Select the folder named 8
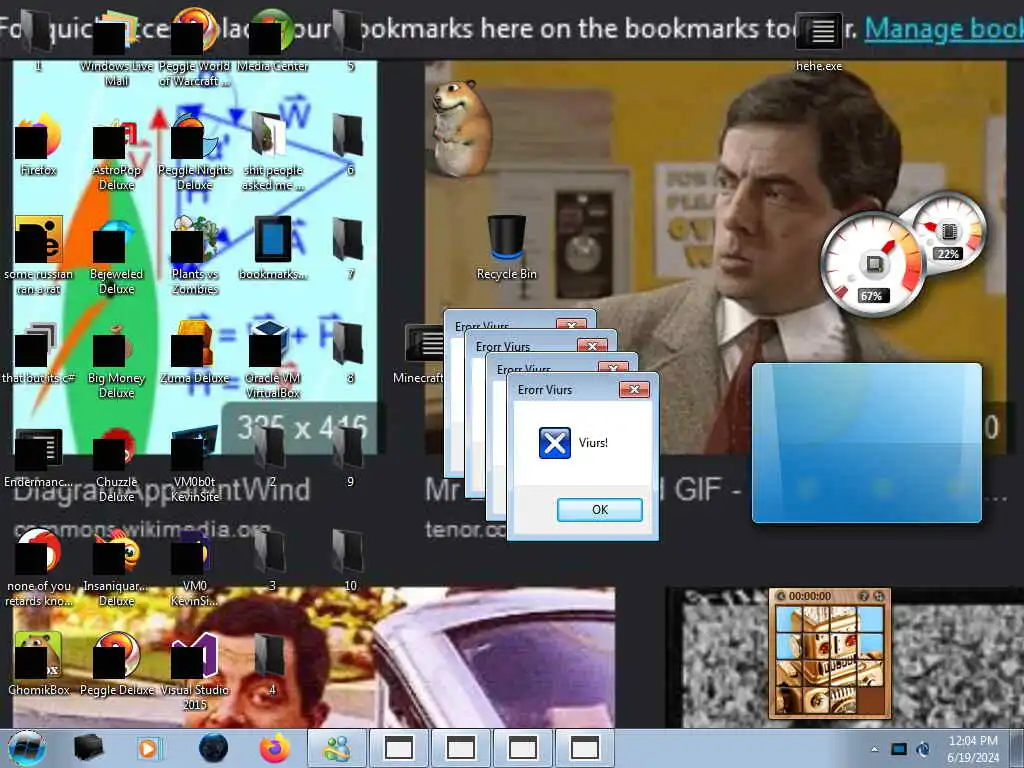1024x768 pixels. pos(350,353)
